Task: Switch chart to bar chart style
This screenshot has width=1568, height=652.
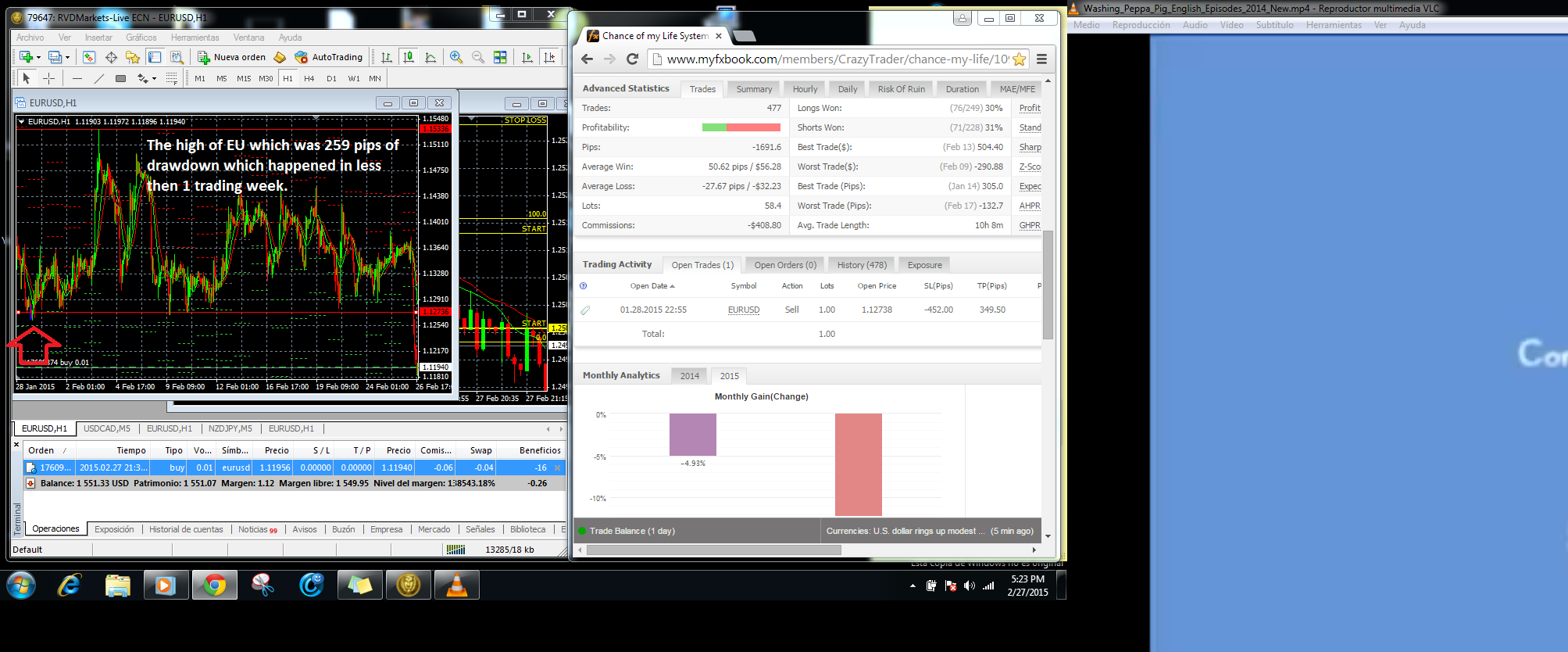Action: coord(387,57)
